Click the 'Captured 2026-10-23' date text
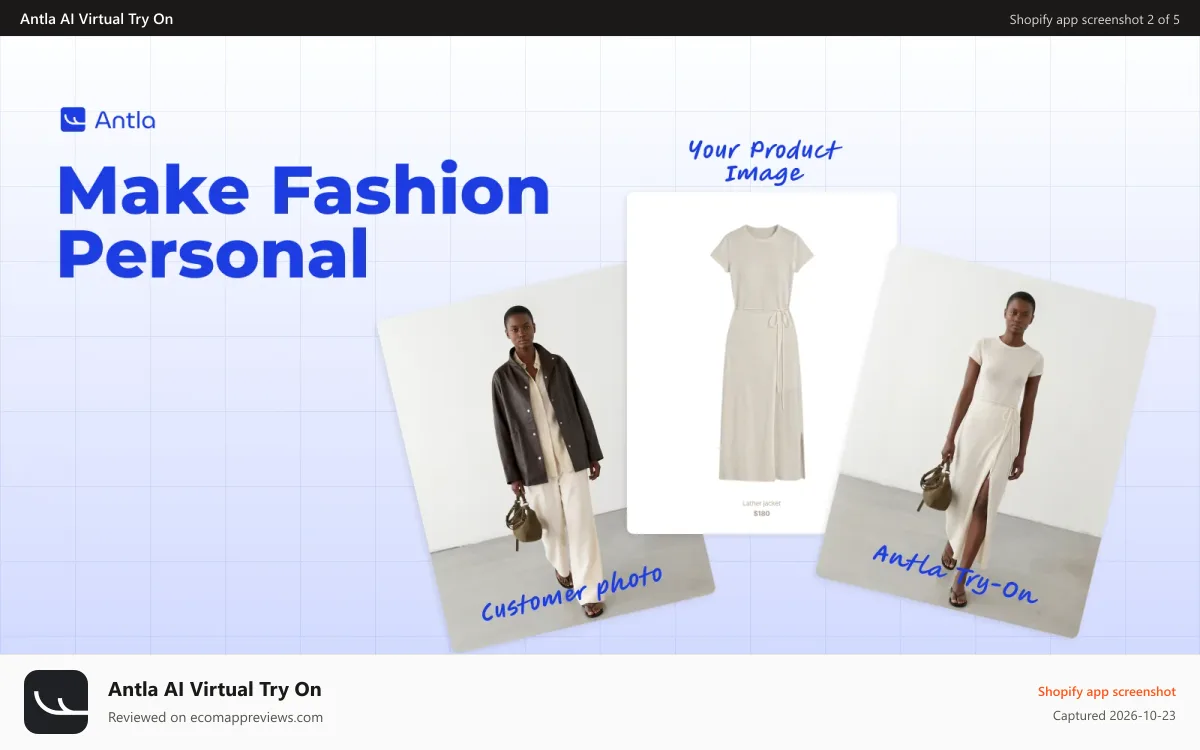Screen dimensions: 1200x750 pos(1114,715)
